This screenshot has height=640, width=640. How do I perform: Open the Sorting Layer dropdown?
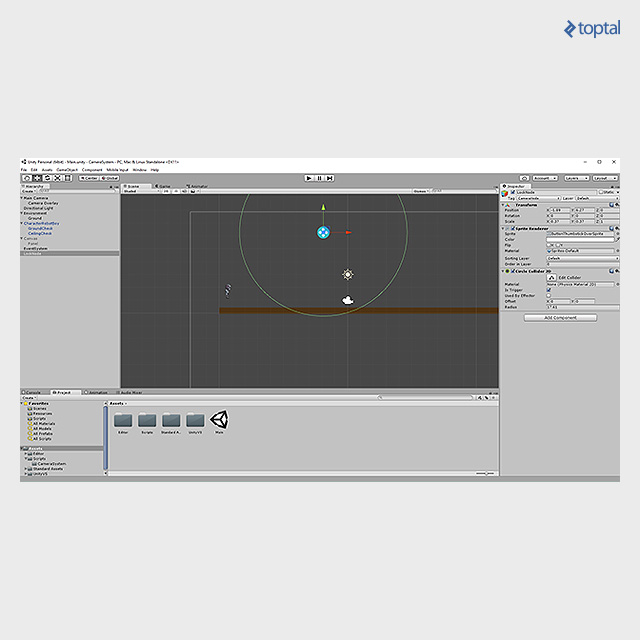tap(581, 258)
